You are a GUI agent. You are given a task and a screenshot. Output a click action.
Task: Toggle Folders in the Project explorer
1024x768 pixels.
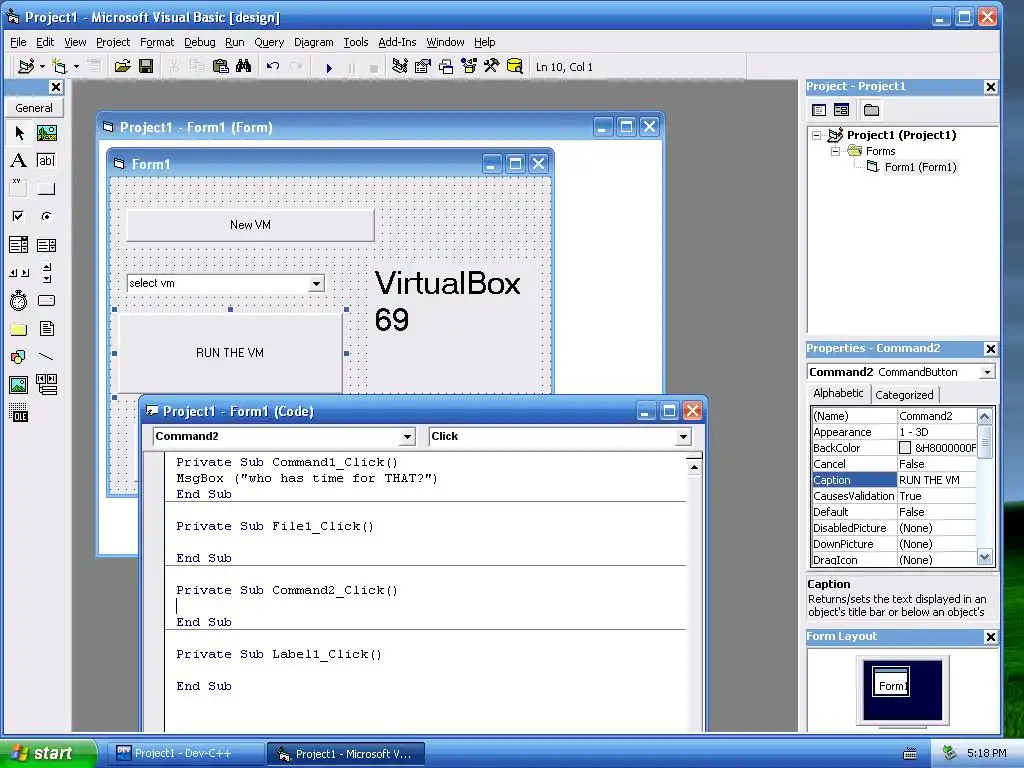[871, 110]
